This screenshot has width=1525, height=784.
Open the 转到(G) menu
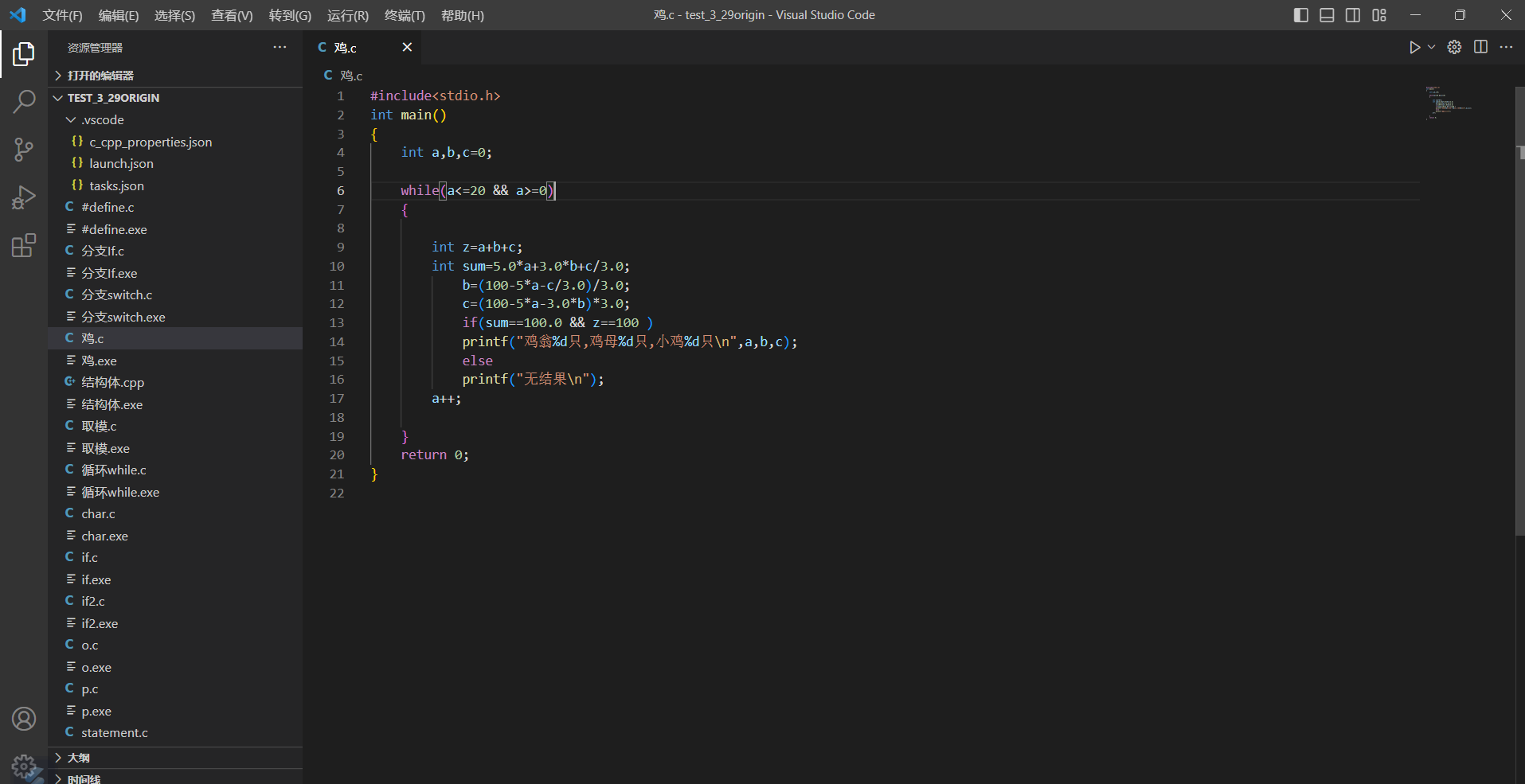(x=290, y=15)
